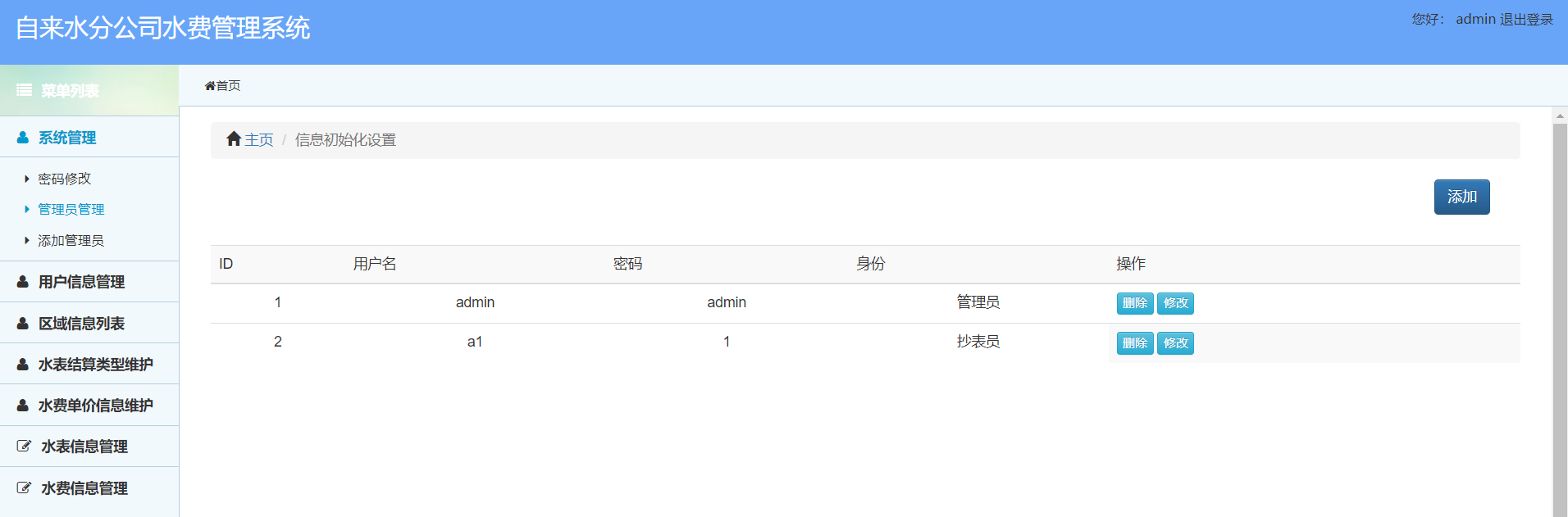
Task: Click the home icon in the 首页 tab
Action: [210, 86]
